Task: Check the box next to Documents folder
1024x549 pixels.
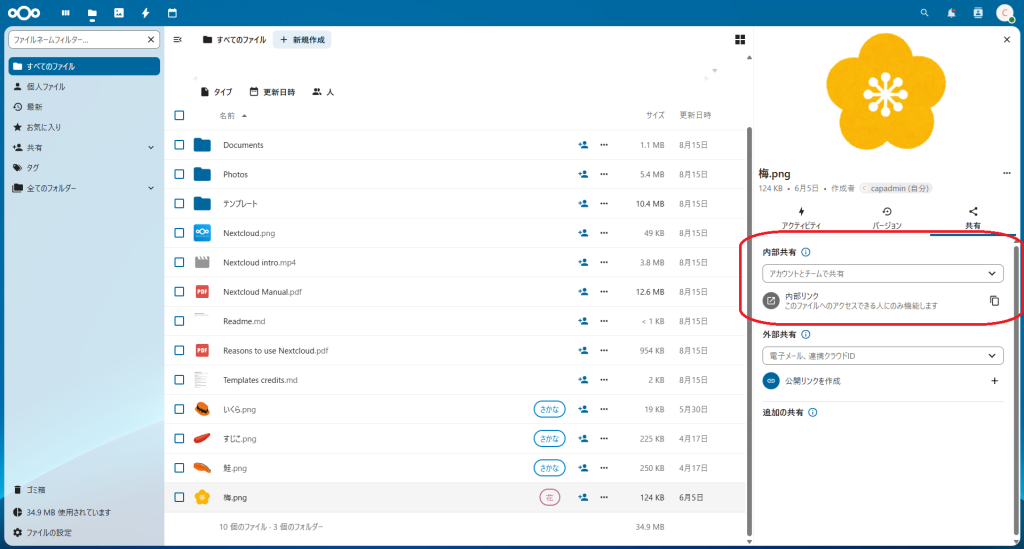Action: [179, 145]
